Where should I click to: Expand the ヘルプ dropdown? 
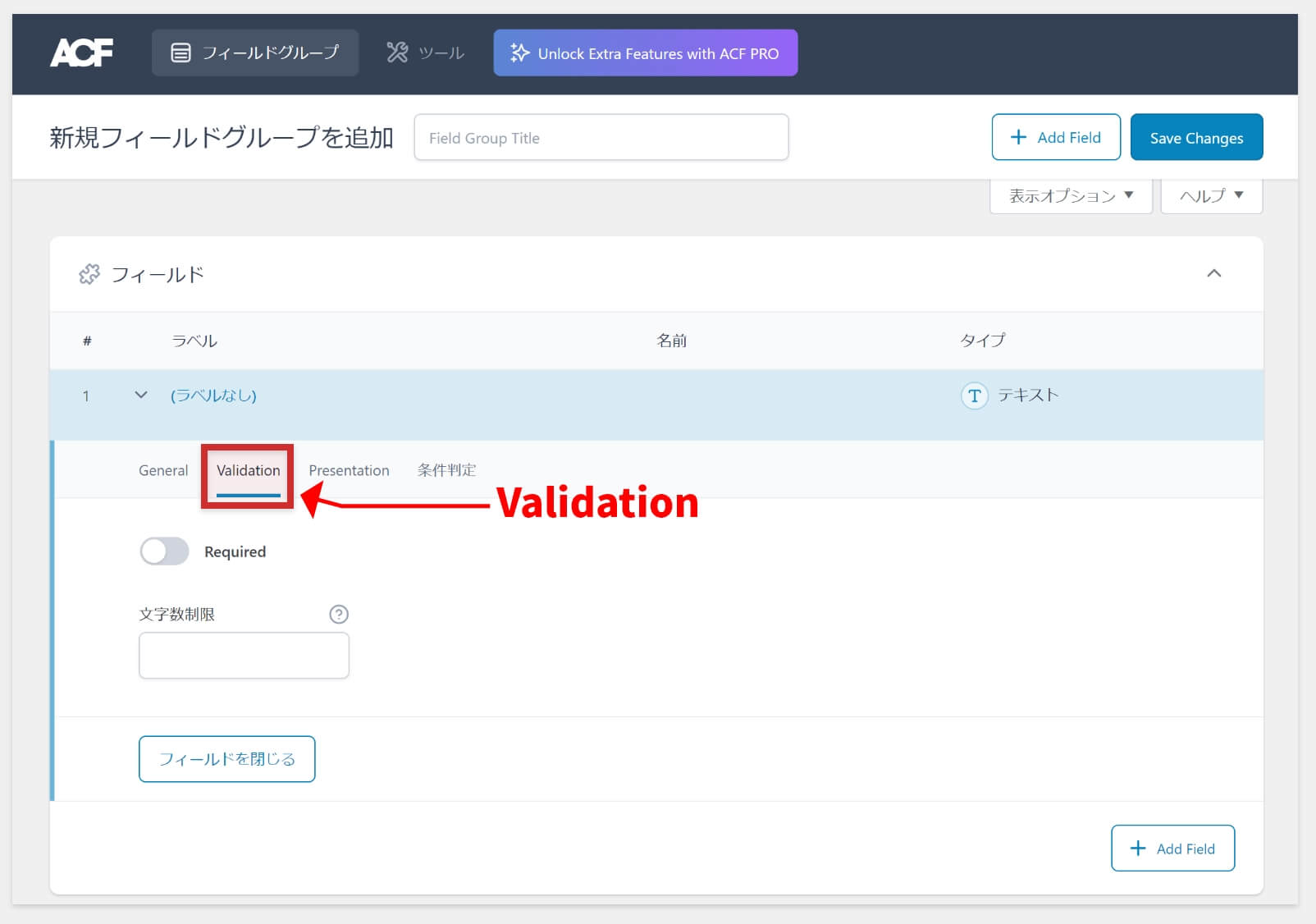click(1212, 196)
